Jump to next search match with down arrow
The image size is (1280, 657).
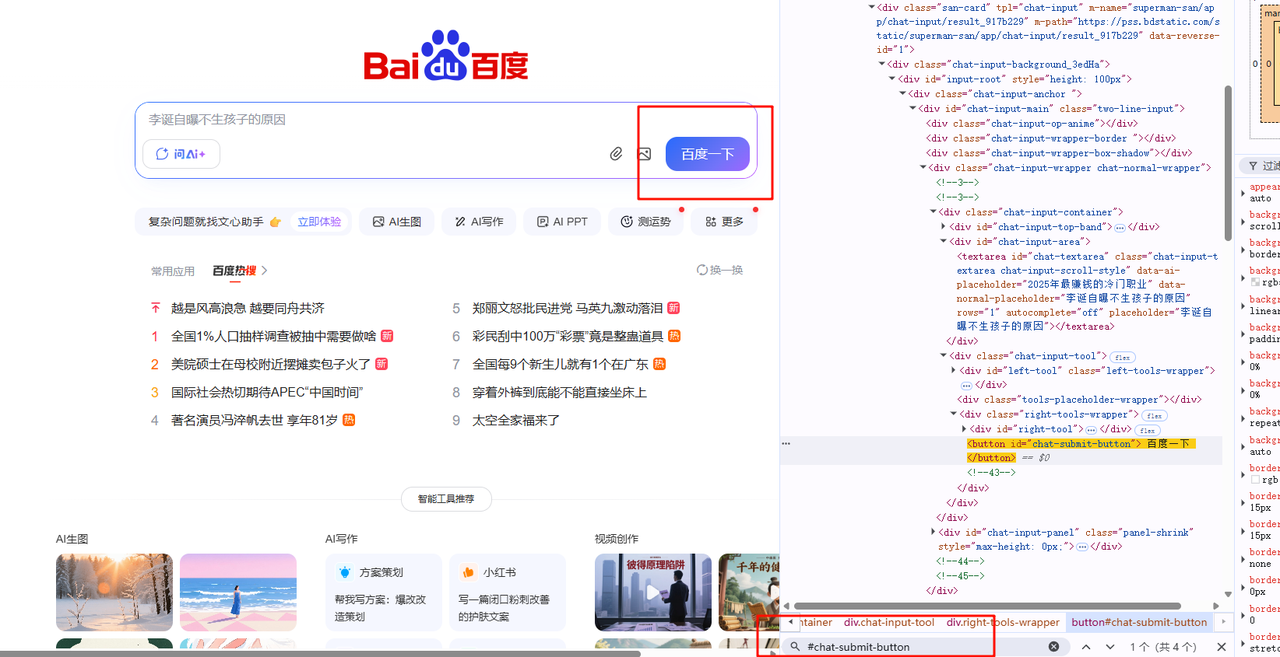click(x=1111, y=647)
